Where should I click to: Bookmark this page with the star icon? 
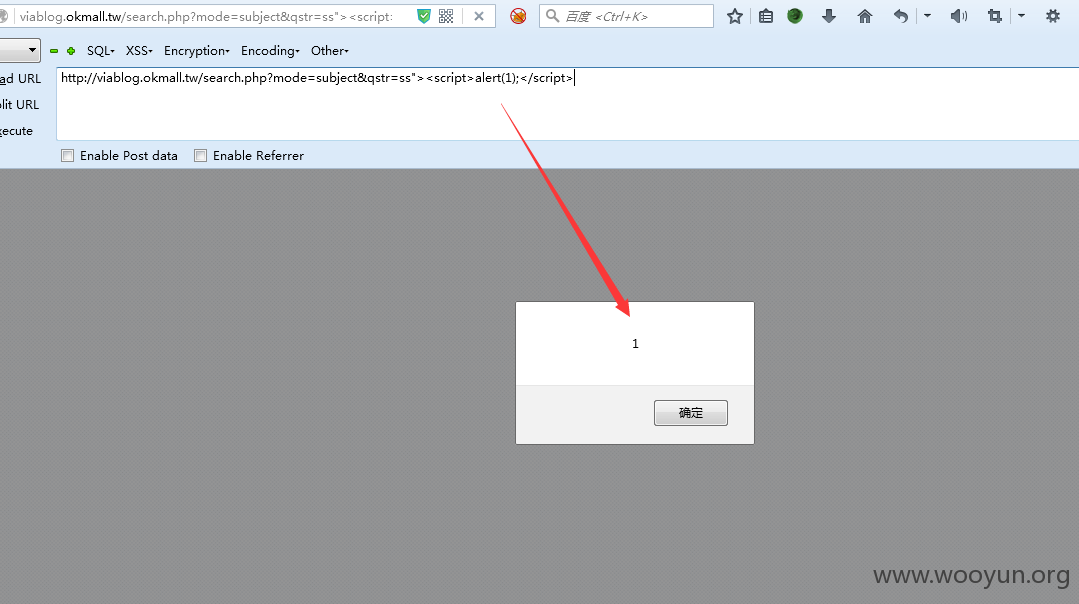pos(735,16)
